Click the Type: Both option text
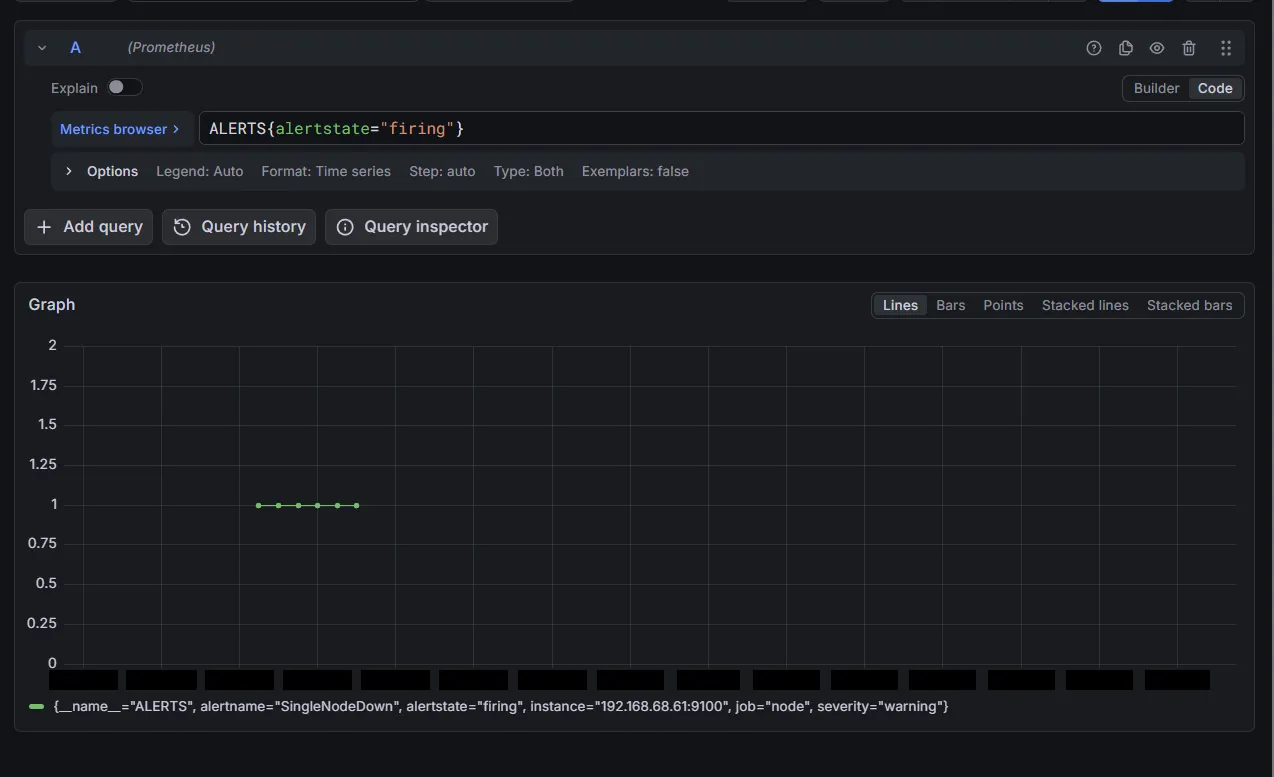The height and width of the screenshot is (777, 1274). pyautogui.click(x=528, y=171)
